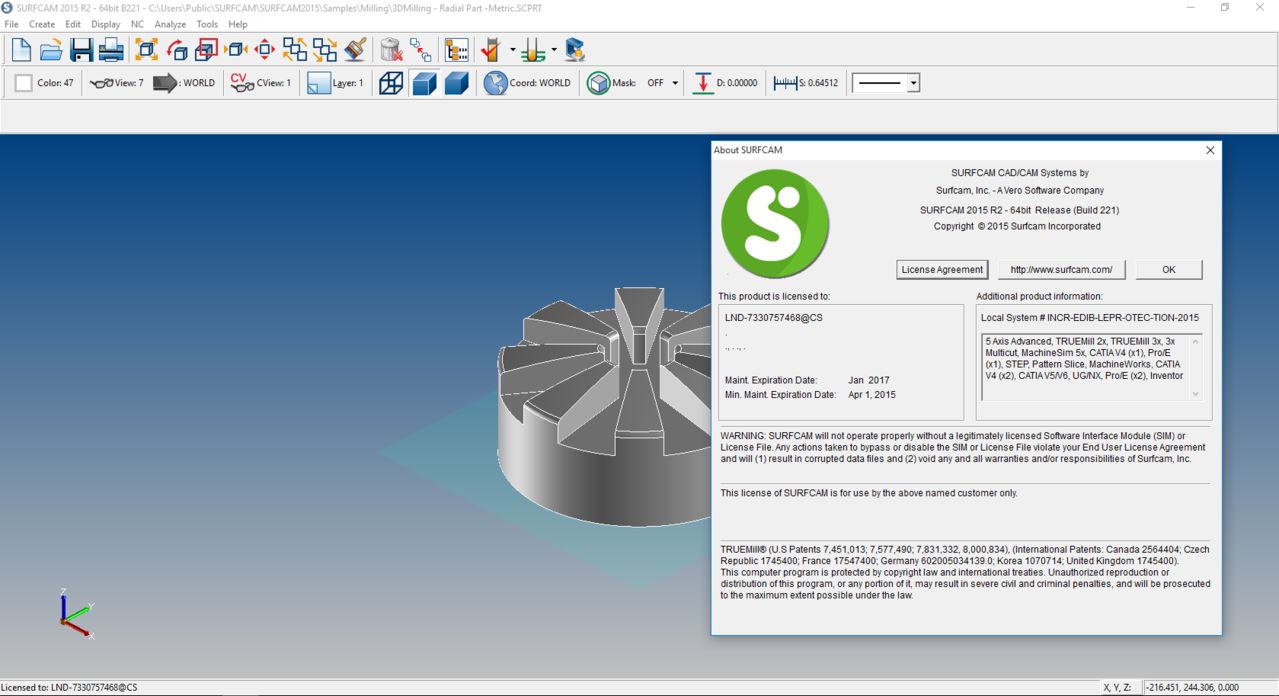Enable the second shaded cube display mode

point(457,83)
